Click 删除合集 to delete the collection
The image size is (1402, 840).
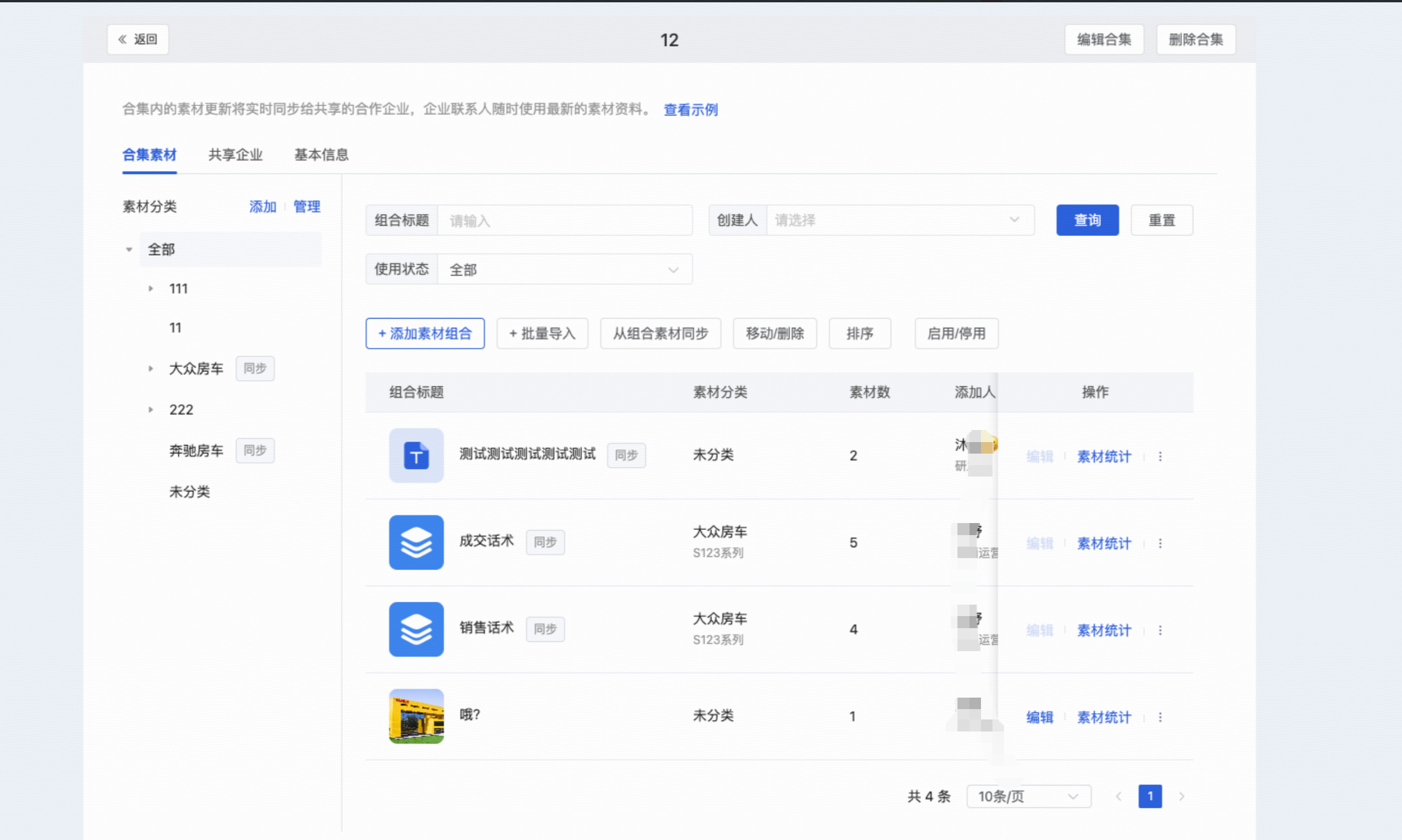[1196, 39]
